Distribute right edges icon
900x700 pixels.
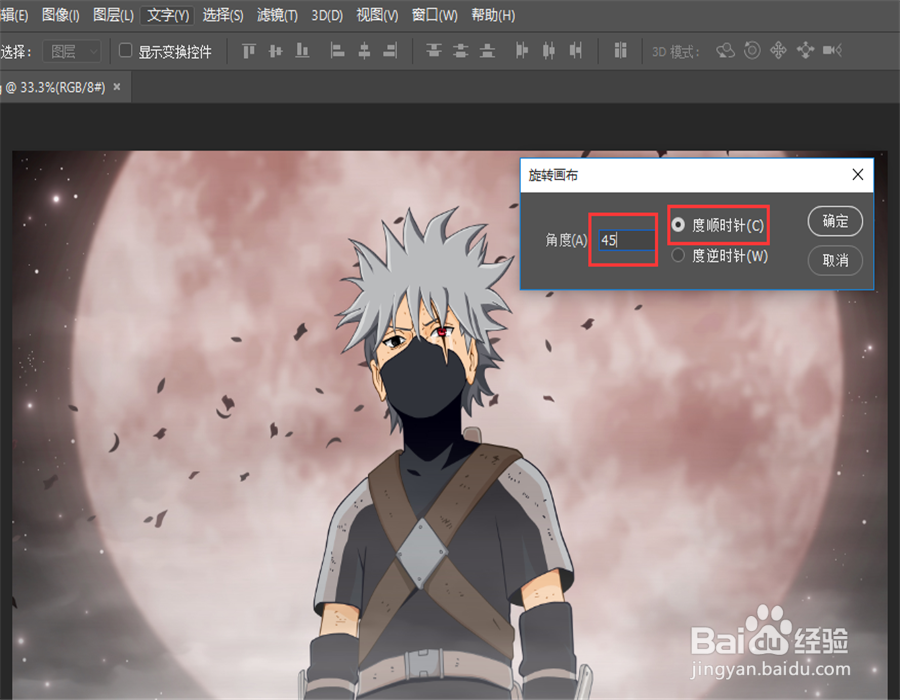coord(576,51)
